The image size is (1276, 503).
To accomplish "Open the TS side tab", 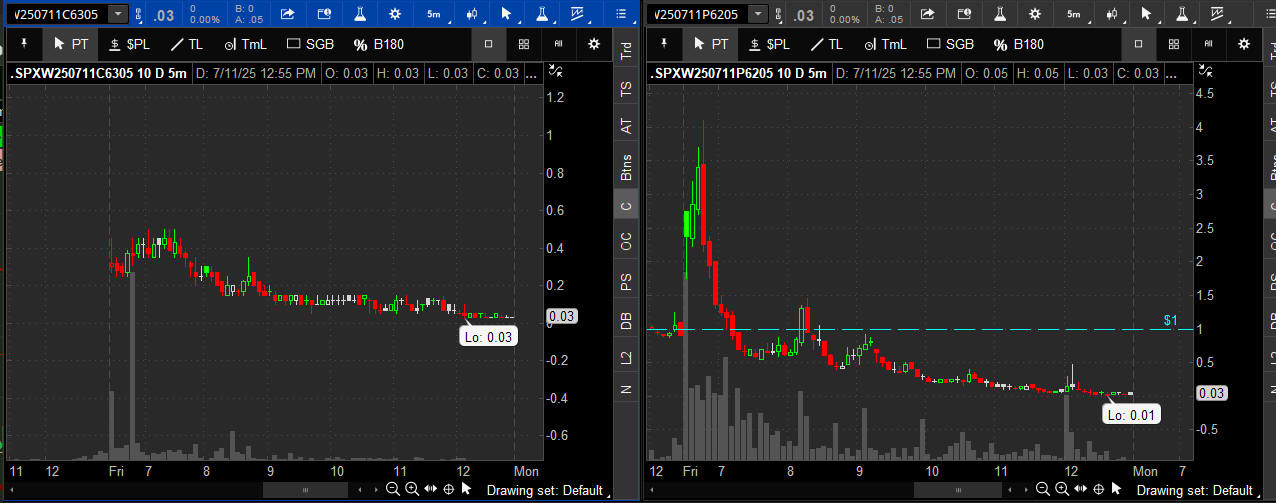I will [626, 89].
